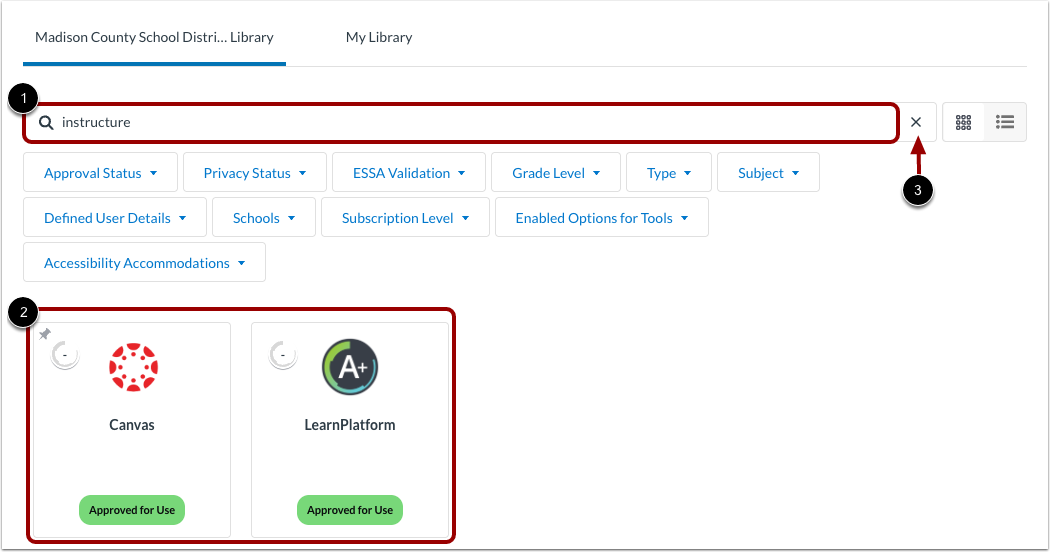
Task: Expand Accessibility Accommodations filter
Action: click(x=144, y=263)
